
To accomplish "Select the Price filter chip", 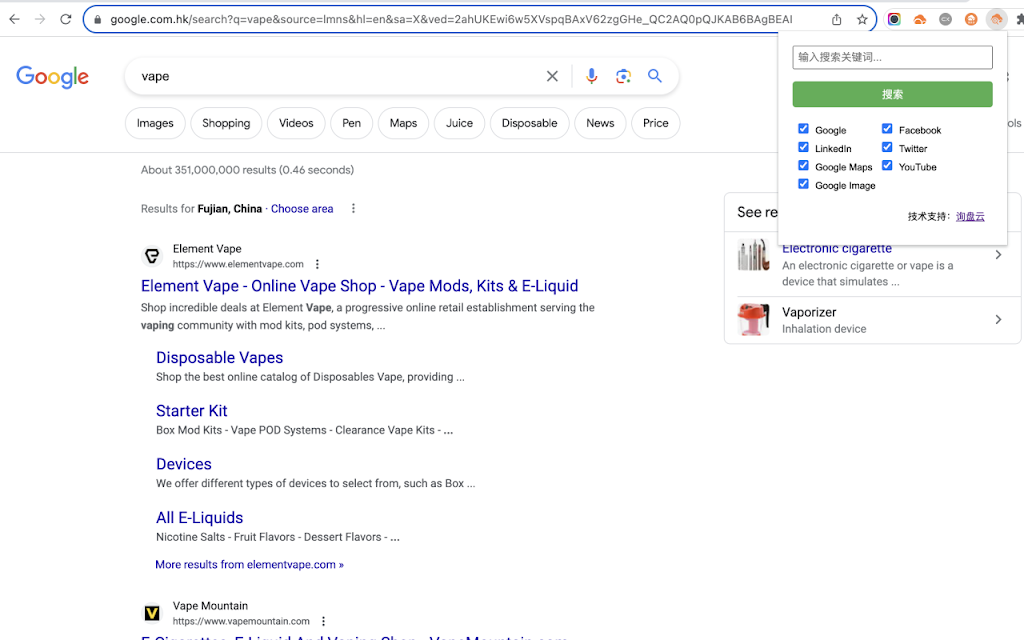I will (656, 123).
